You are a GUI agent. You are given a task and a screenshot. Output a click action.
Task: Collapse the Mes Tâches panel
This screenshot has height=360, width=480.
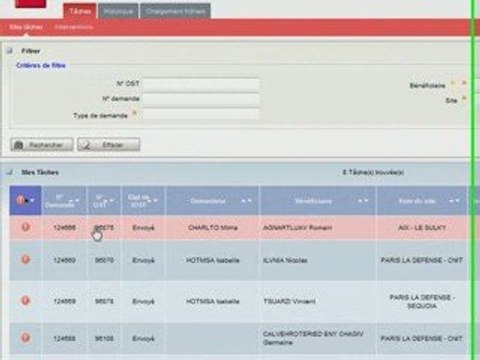9,172
